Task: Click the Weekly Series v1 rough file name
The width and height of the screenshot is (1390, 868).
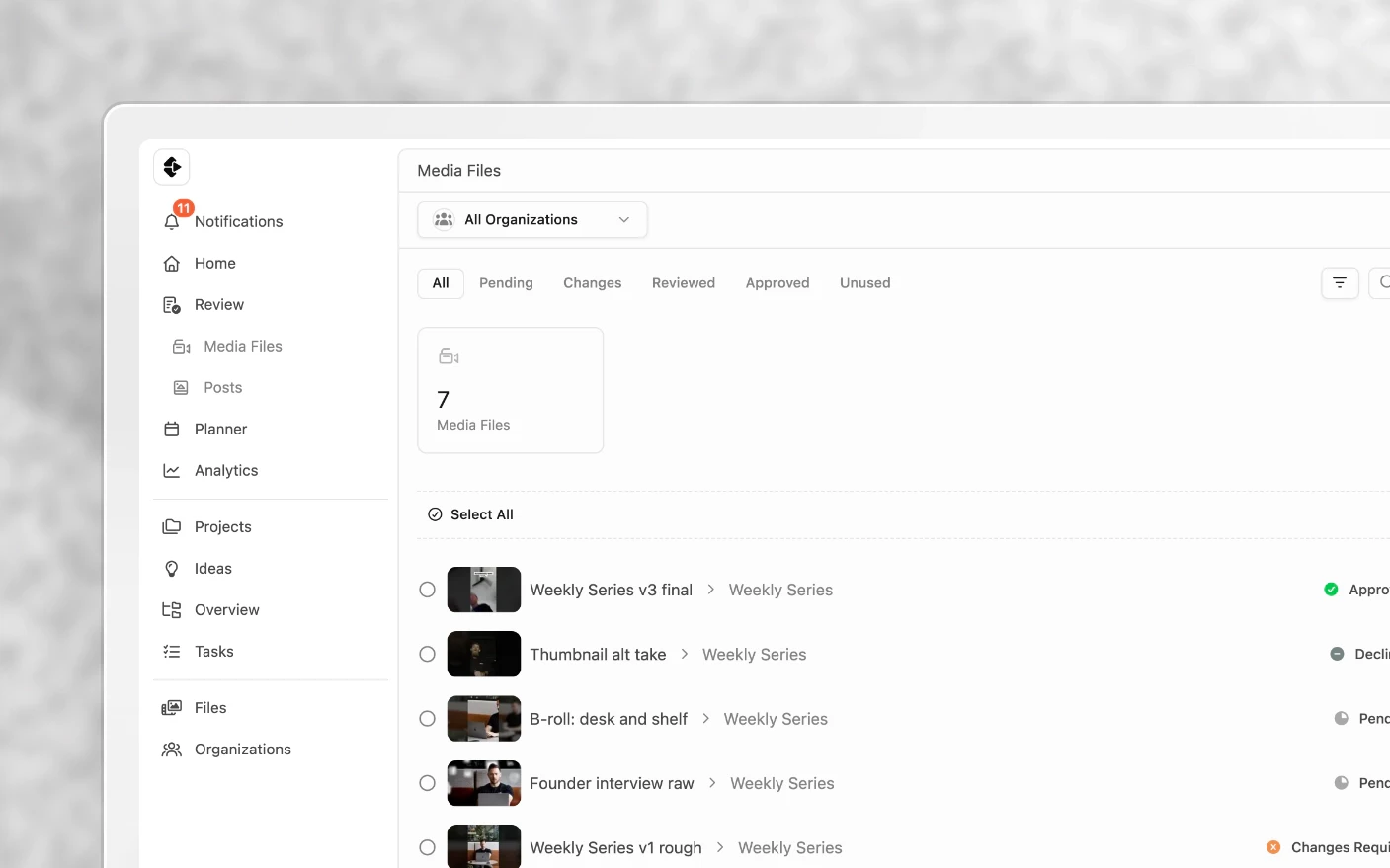Action: coord(615,847)
